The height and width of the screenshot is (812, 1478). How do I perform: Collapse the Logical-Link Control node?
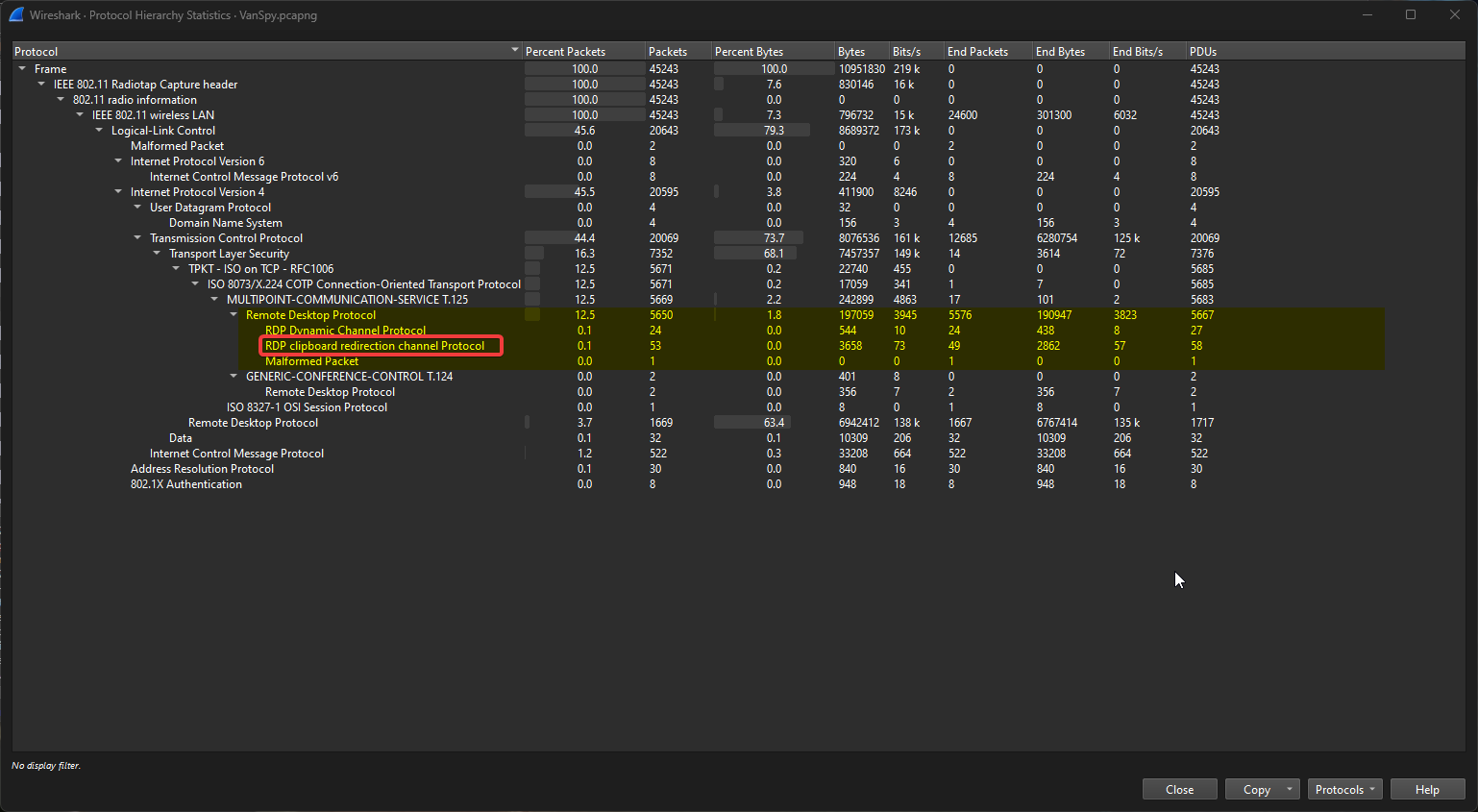point(99,131)
